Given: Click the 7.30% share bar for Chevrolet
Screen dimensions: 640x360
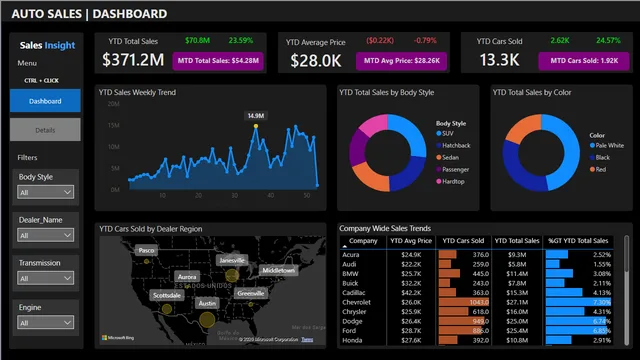Looking at the screenshot, I should pos(578,302).
